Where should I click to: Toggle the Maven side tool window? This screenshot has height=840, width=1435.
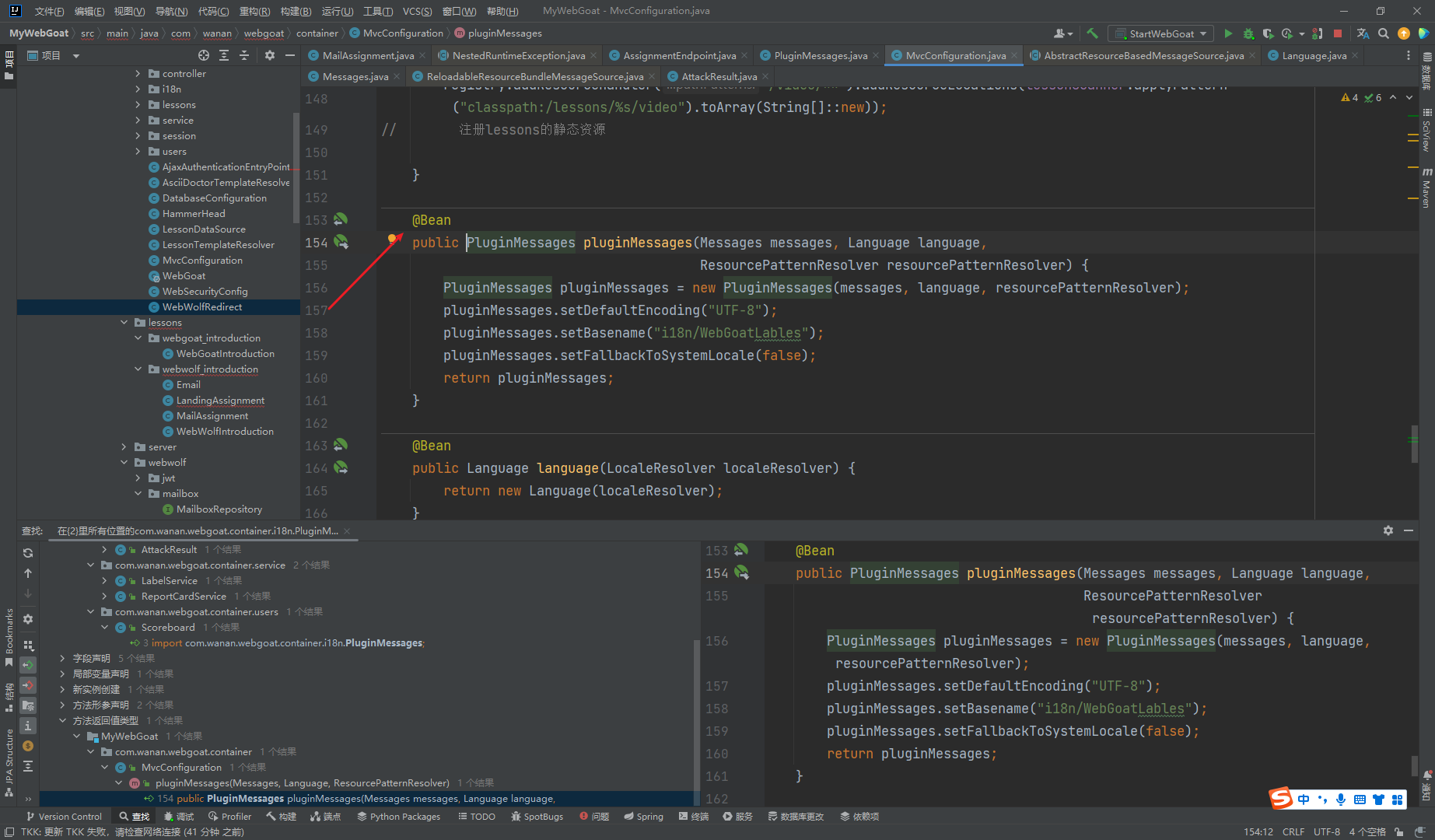click(x=1426, y=187)
